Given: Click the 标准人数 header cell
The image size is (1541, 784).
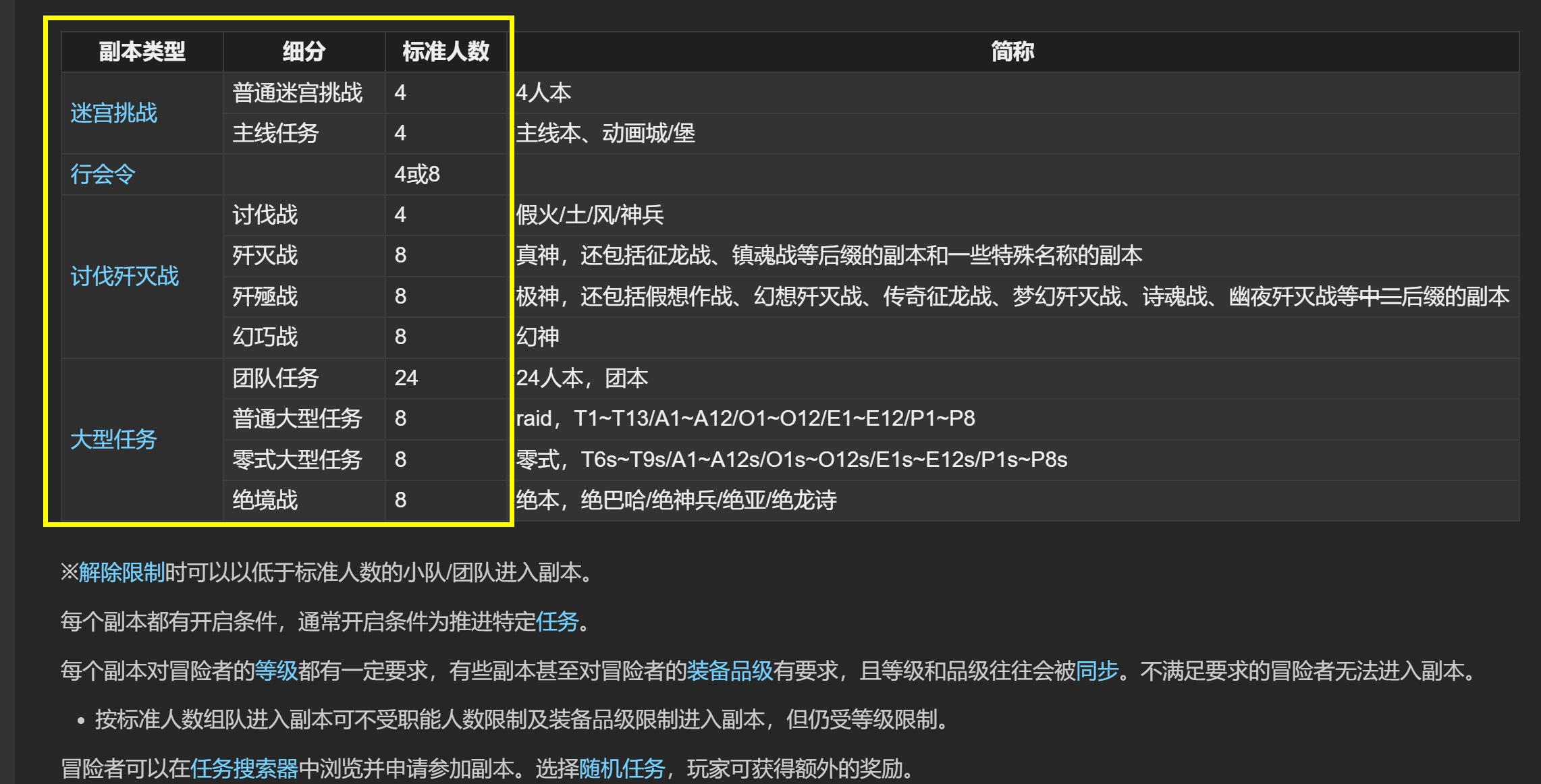Looking at the screenshot, I should [445, 51].
